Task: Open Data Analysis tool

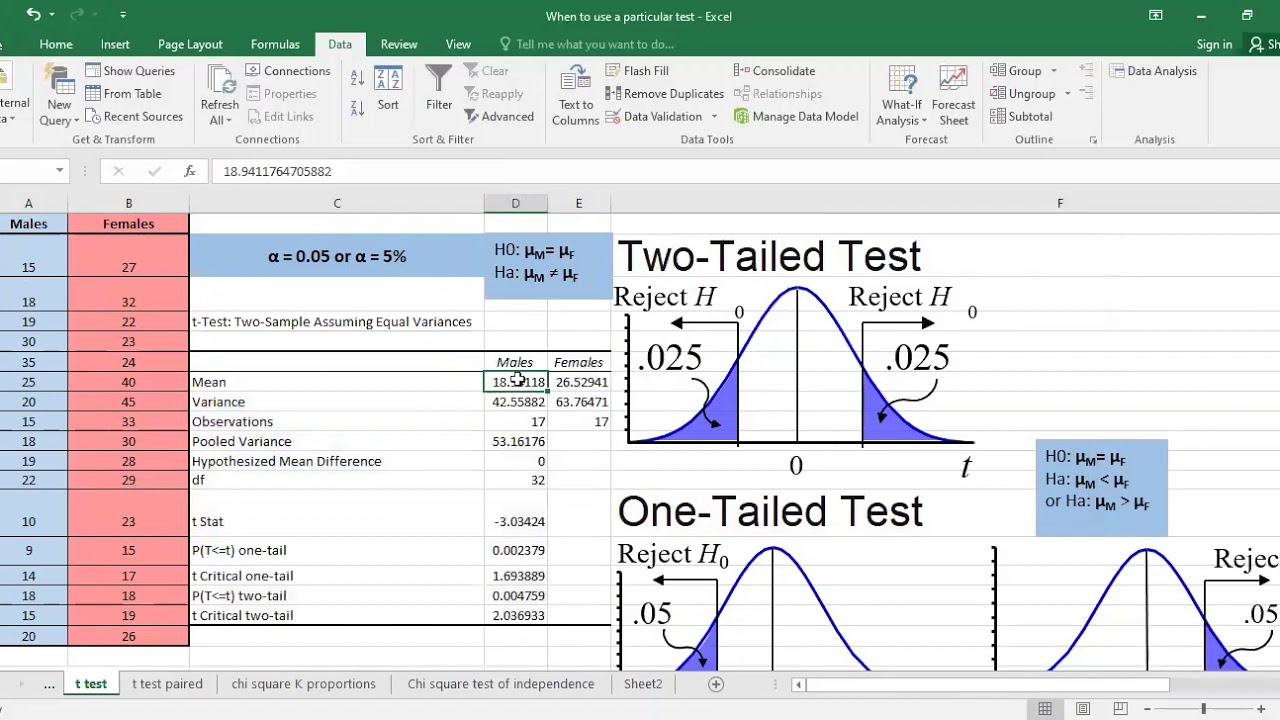Action: pos(1153,71)
